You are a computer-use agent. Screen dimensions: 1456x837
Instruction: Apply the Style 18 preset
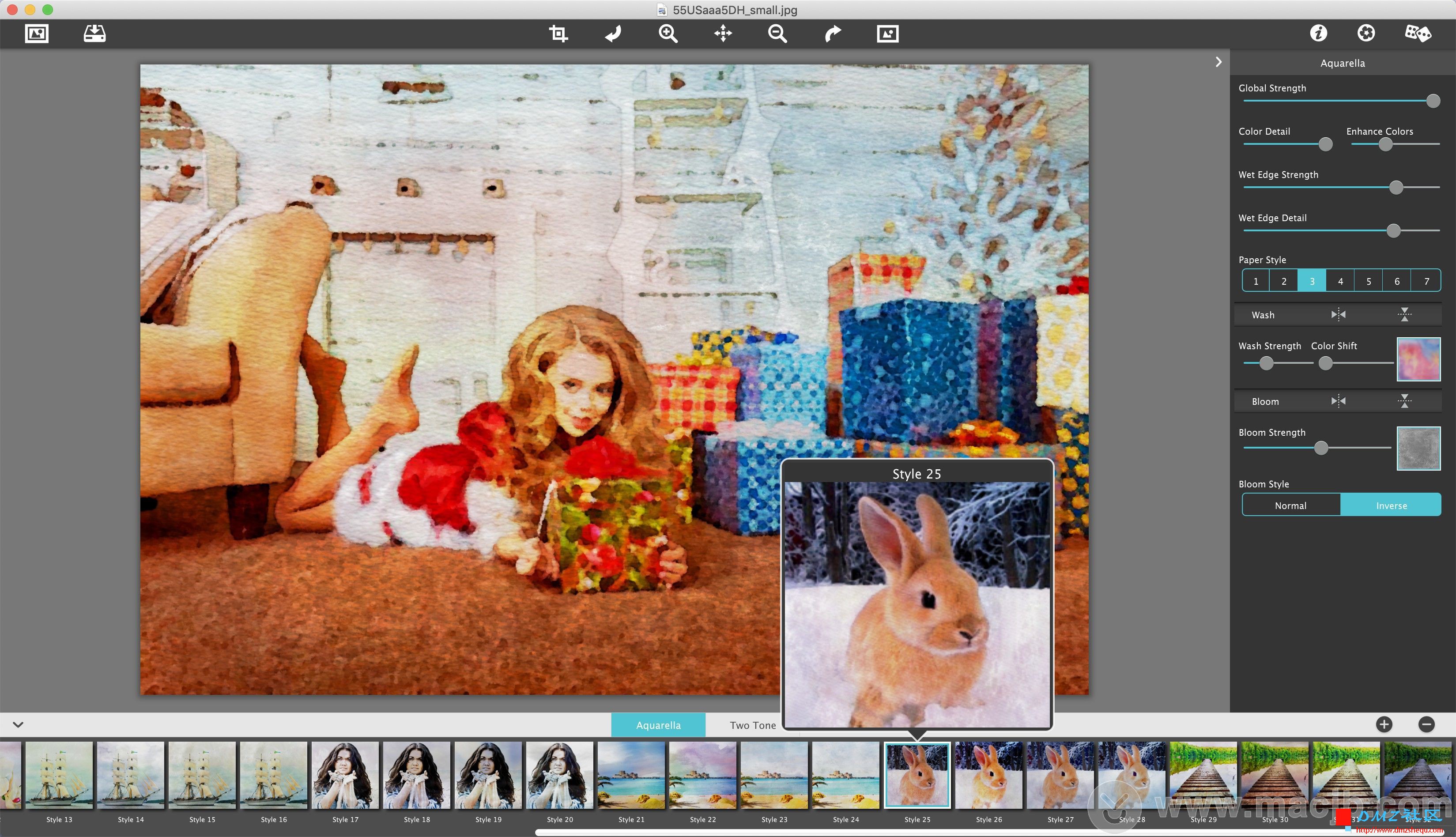[417, 774]
